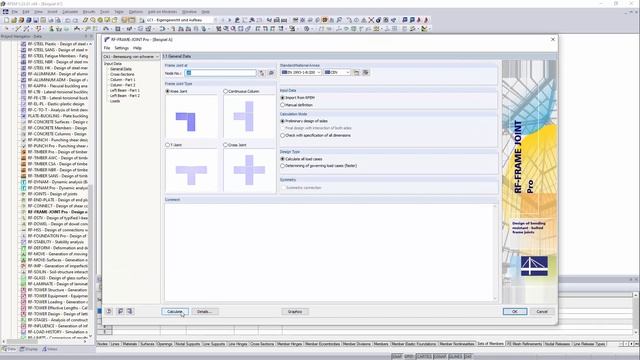Click the Dlubal logo on the dialog banner
The image size is (640, 360).
coord(534,266)
